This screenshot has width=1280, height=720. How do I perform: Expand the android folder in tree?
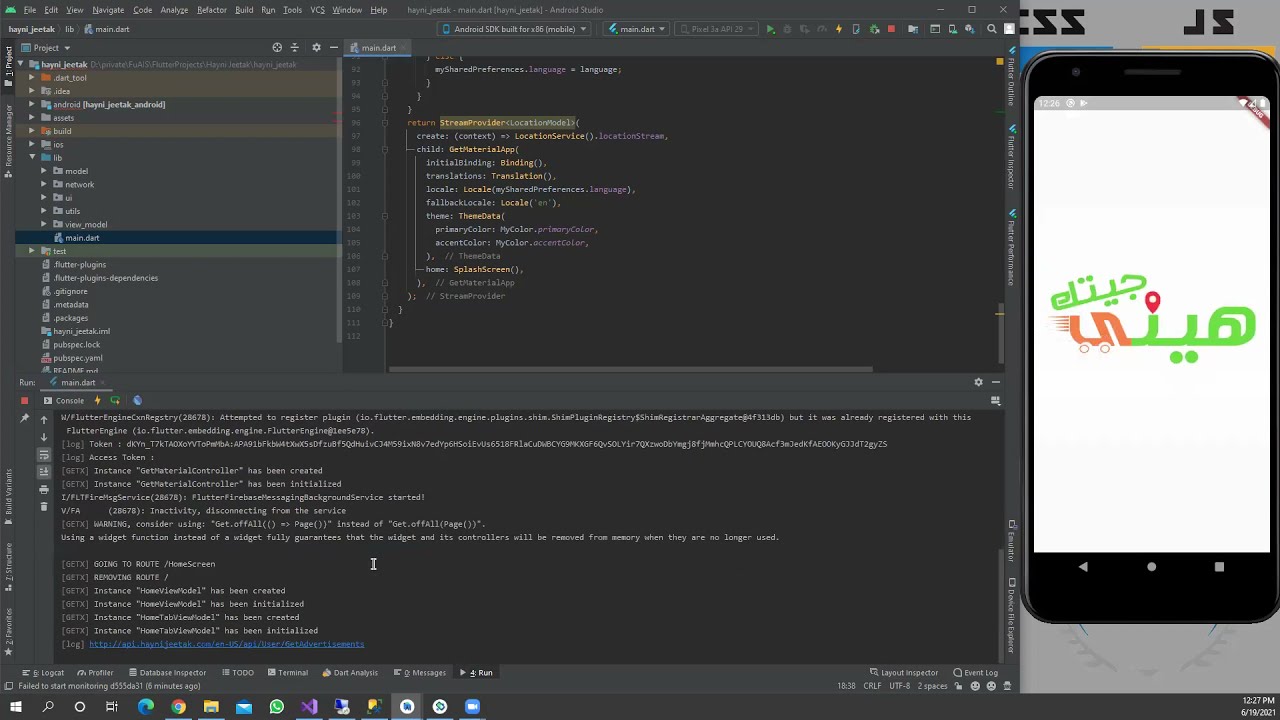pos(31,104)
